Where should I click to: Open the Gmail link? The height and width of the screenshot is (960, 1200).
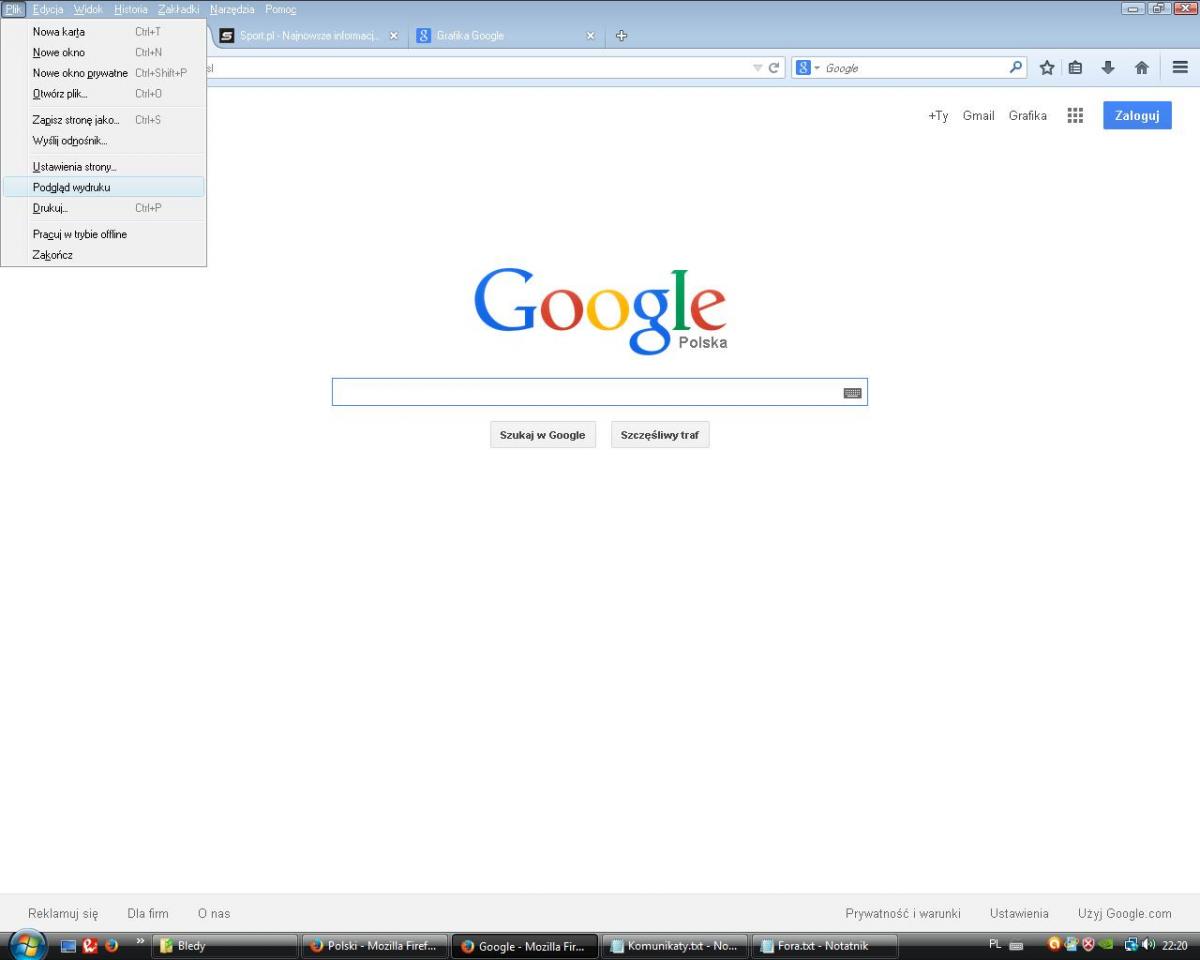[979, 116]
